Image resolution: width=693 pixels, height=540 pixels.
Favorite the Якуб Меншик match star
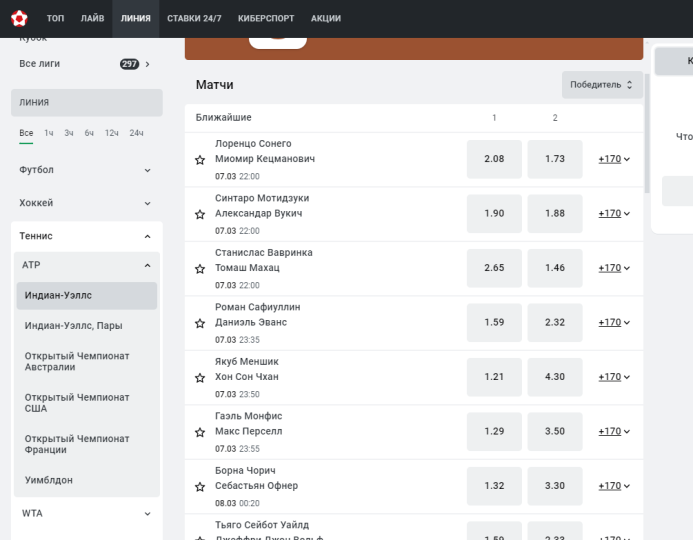point(200,378)
